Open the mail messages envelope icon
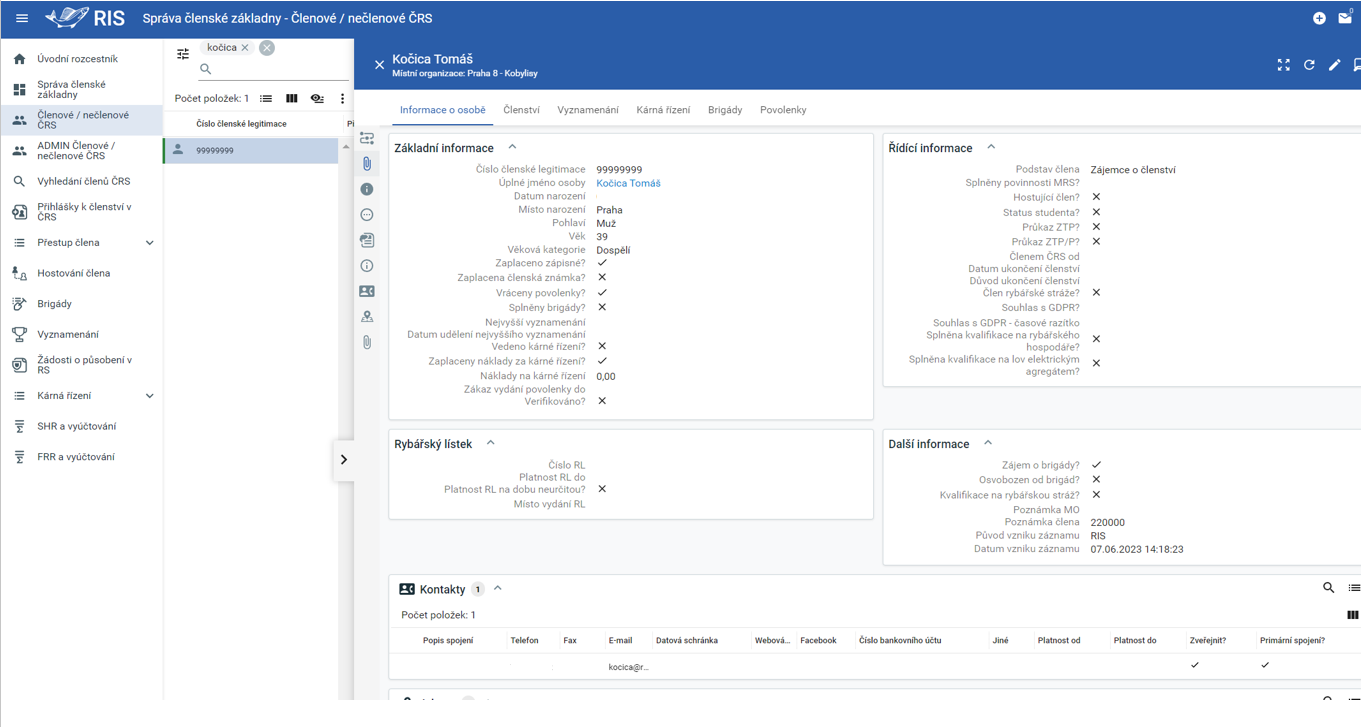The image size is (1361, 727). [1345, 18]
